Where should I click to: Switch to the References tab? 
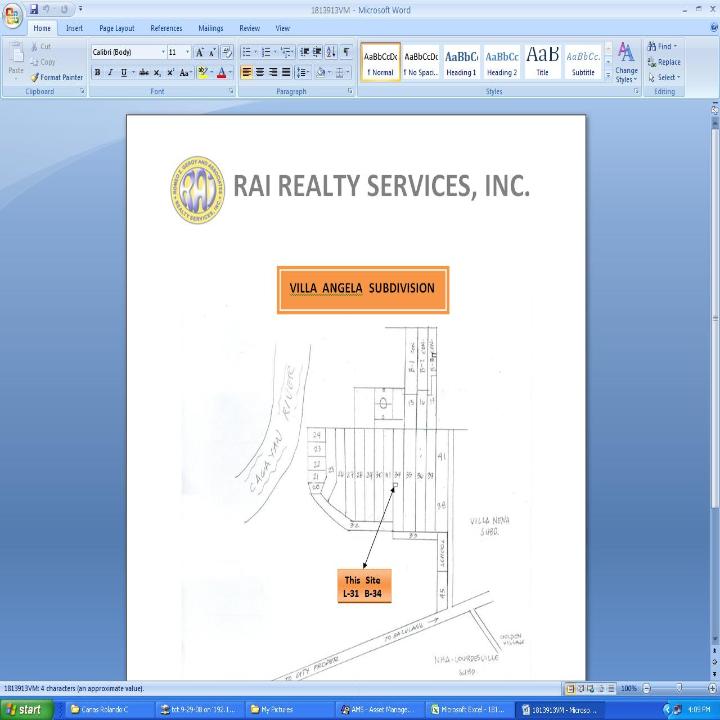(166, 28)
